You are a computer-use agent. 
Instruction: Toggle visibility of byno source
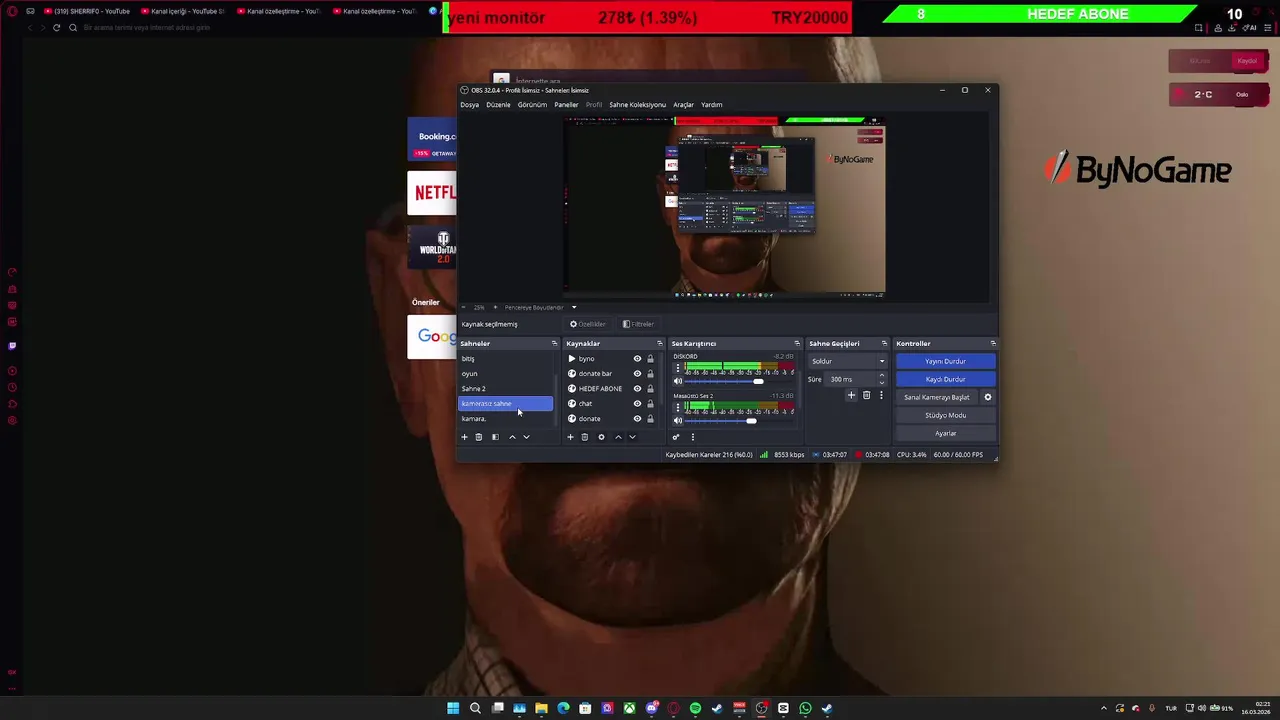coord(637,359)
